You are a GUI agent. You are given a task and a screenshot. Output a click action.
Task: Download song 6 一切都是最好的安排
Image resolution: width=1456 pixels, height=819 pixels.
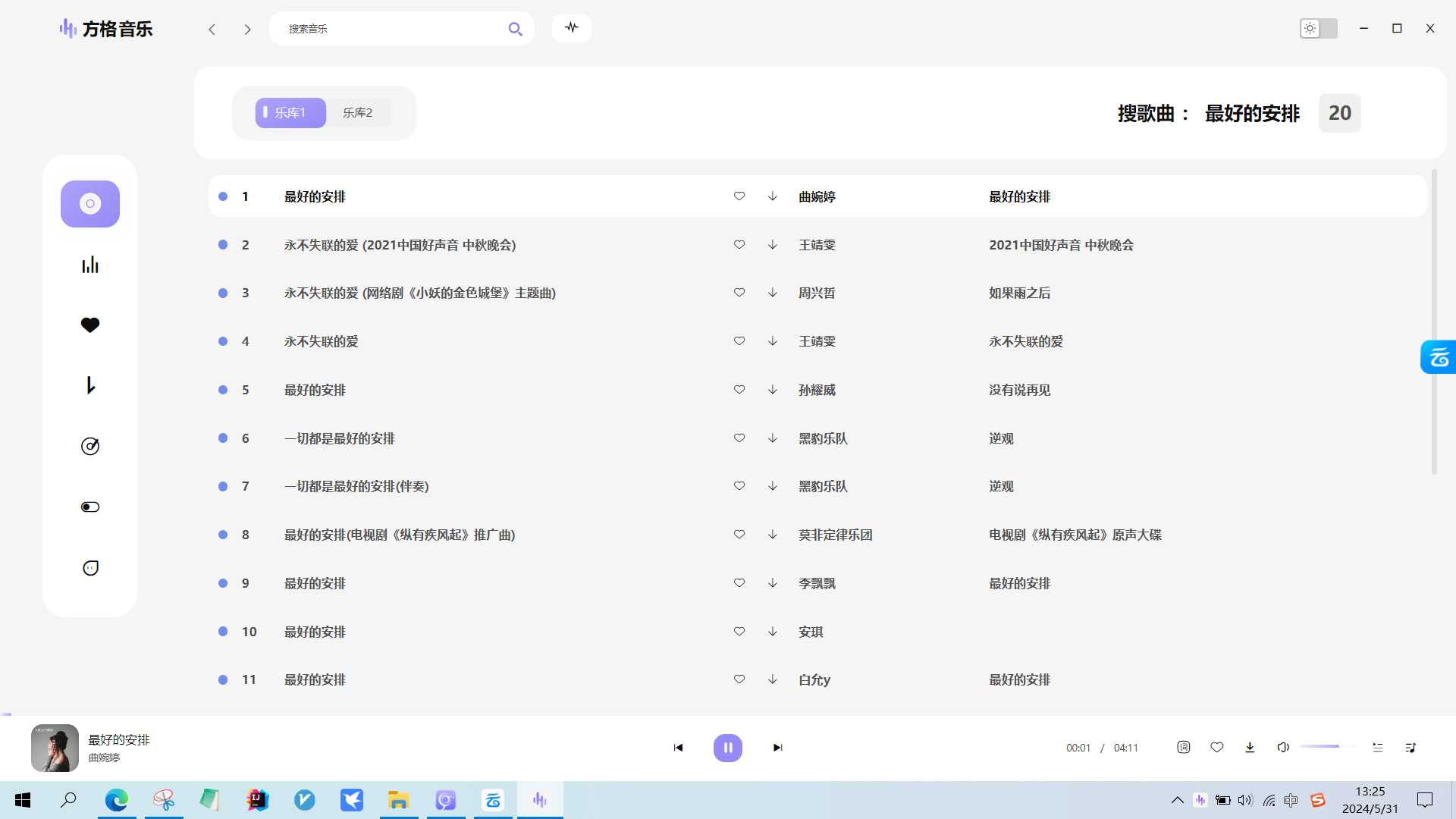(772, 438)
